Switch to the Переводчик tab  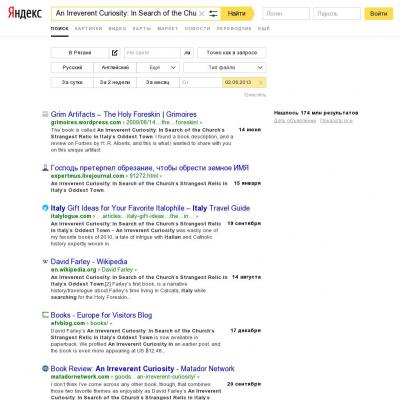pyautogui.click(x=234, y=29)
